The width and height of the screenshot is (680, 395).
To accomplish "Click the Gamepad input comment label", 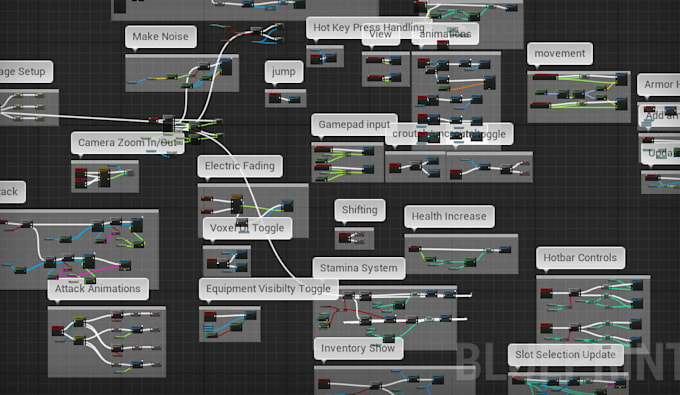I will coord(354,125).
